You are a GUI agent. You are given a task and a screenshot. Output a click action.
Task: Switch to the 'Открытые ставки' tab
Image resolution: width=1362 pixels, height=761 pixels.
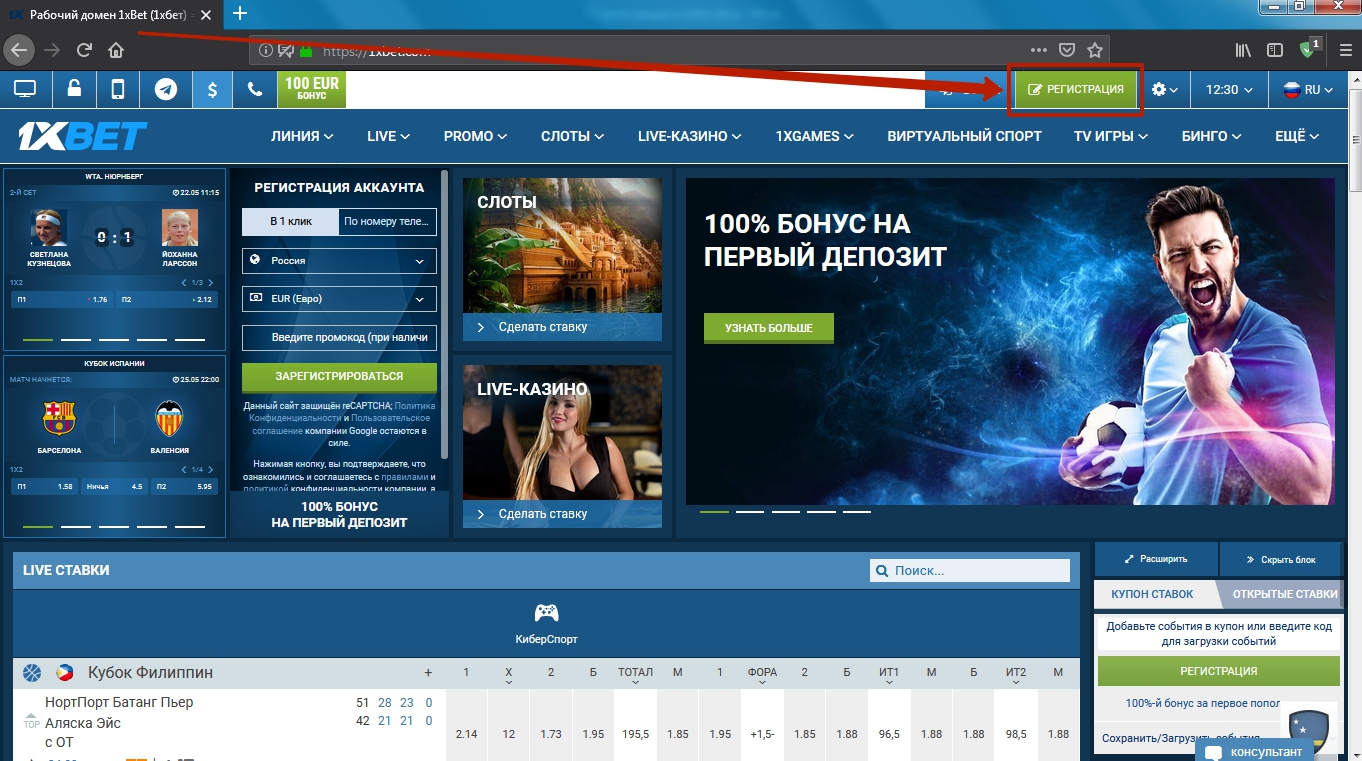[x=1284, y=594]
